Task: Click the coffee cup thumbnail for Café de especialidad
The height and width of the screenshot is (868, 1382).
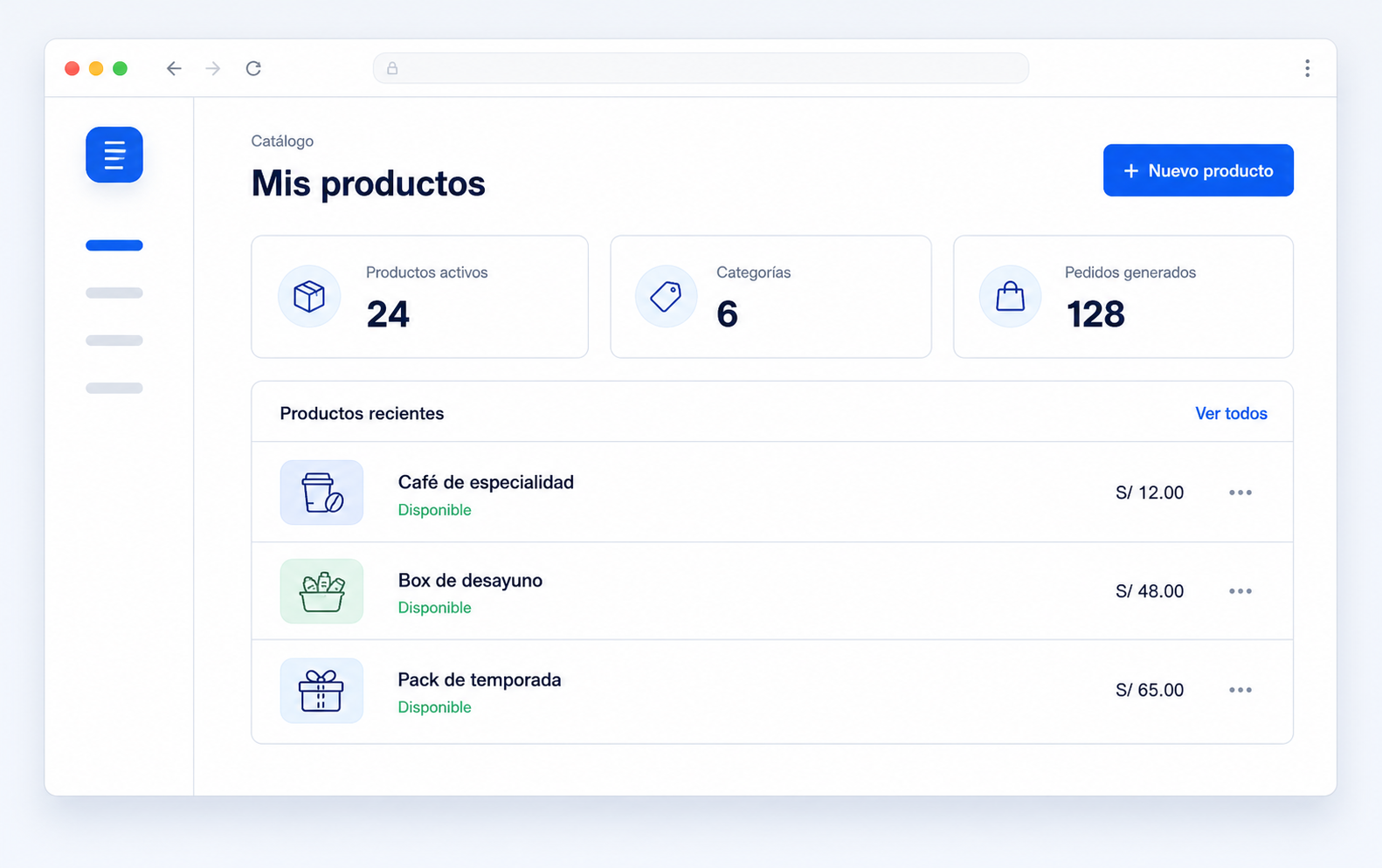Action: pyautogui.click(x=321, y=493)
